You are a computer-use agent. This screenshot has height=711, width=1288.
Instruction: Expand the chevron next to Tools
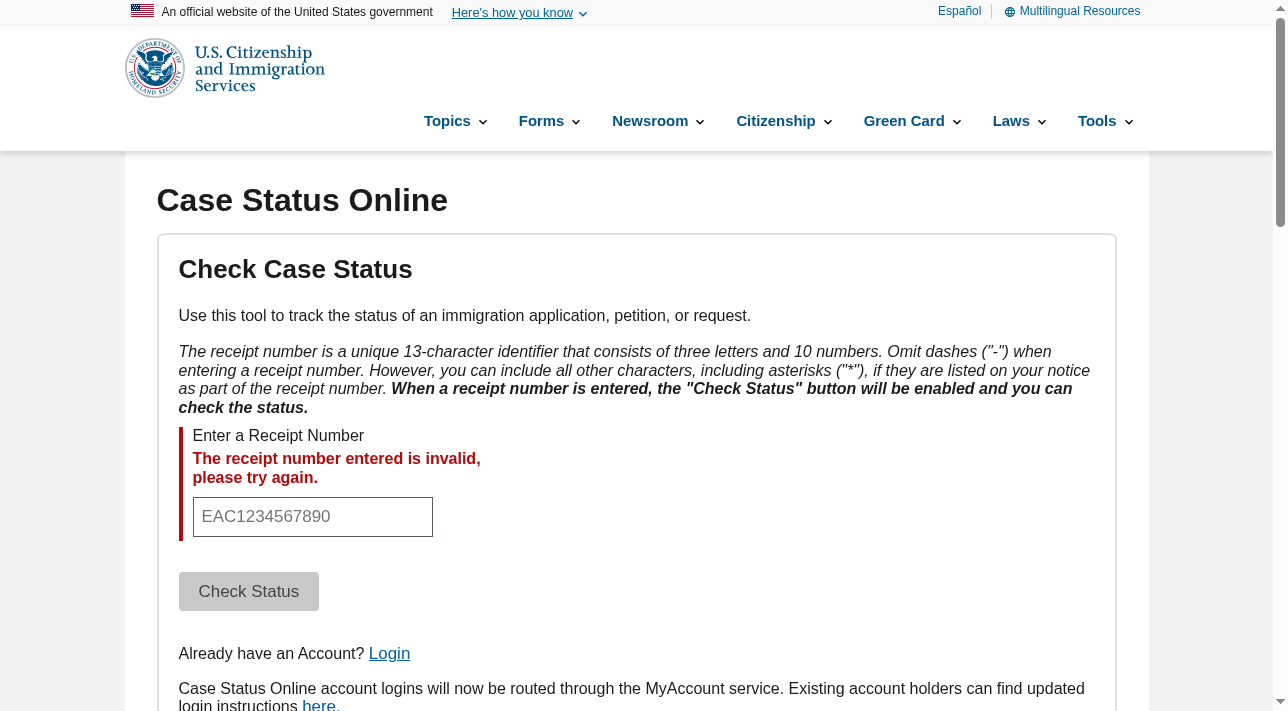(1129, 122)
